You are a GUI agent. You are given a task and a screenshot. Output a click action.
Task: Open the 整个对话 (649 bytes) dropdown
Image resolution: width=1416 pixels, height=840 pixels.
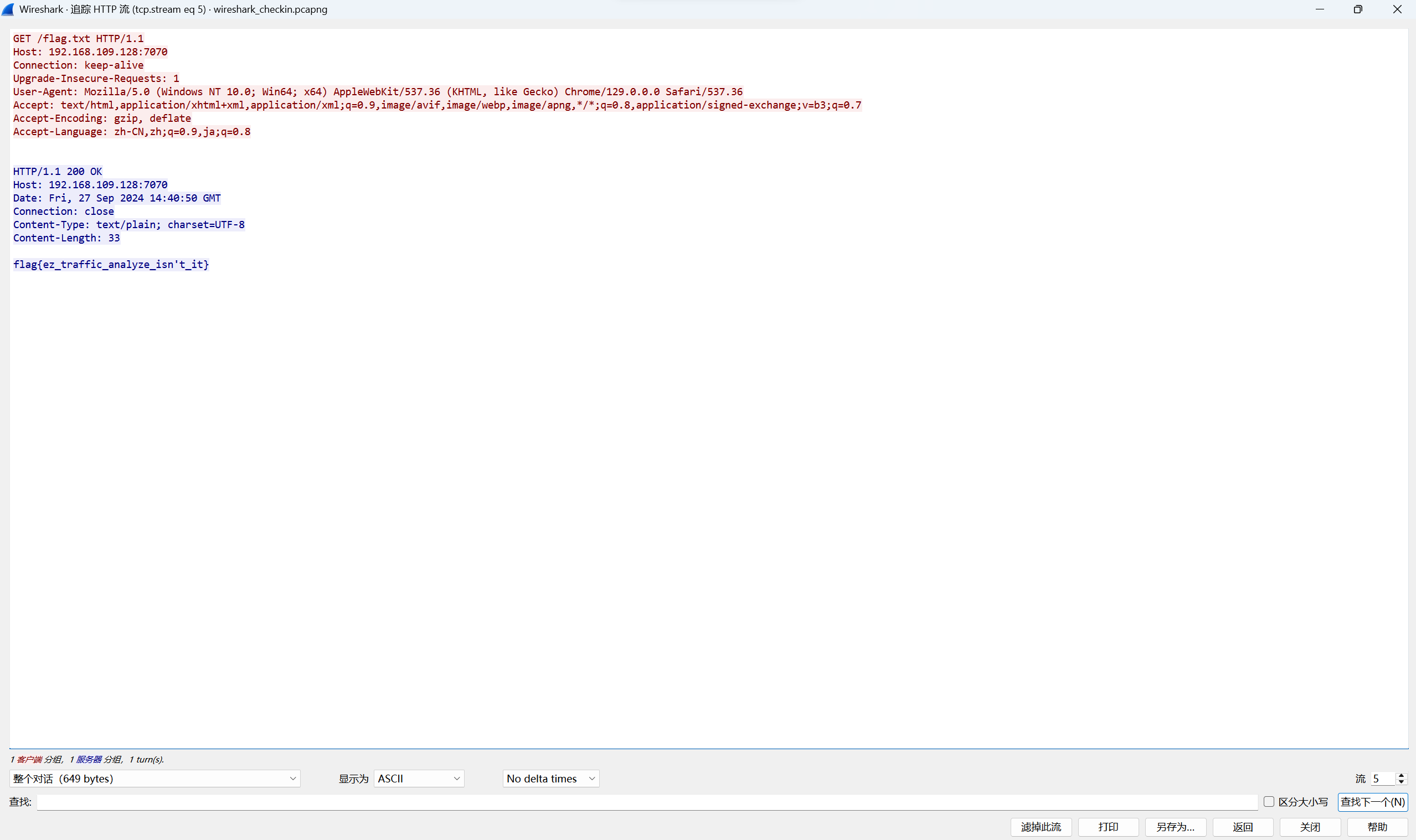[155, 779]
